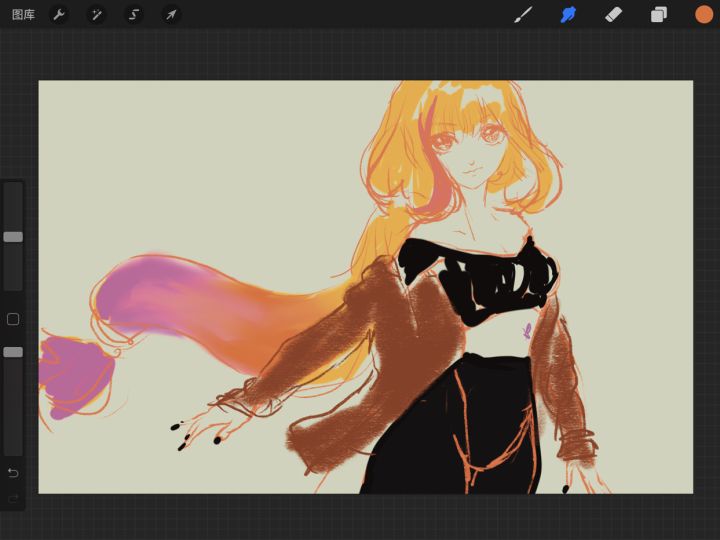Tap the square modify button in sidebar
The image size is (720, 540).
coord(13,319)
